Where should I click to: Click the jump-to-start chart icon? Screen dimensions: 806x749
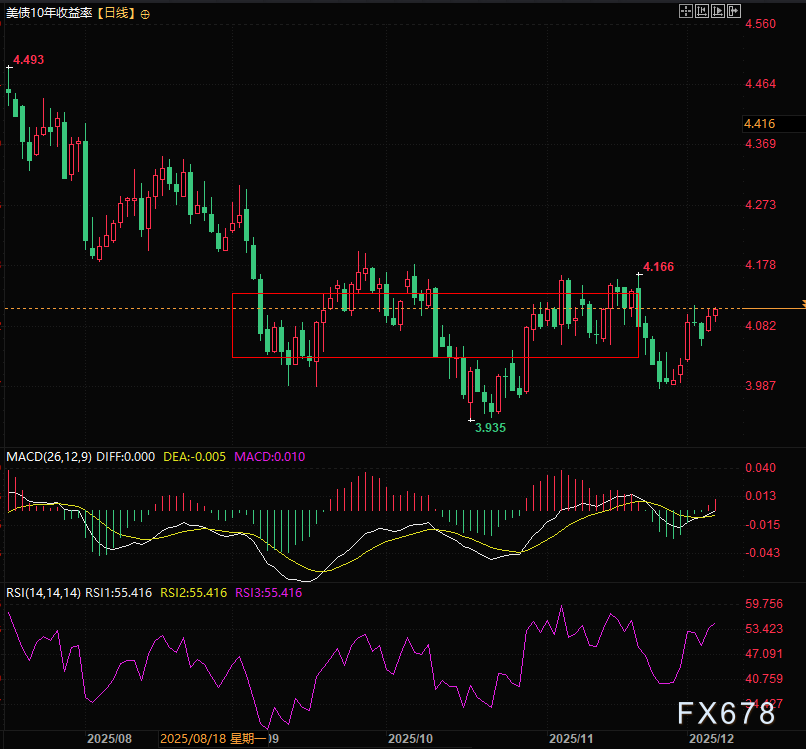[702, 12]
